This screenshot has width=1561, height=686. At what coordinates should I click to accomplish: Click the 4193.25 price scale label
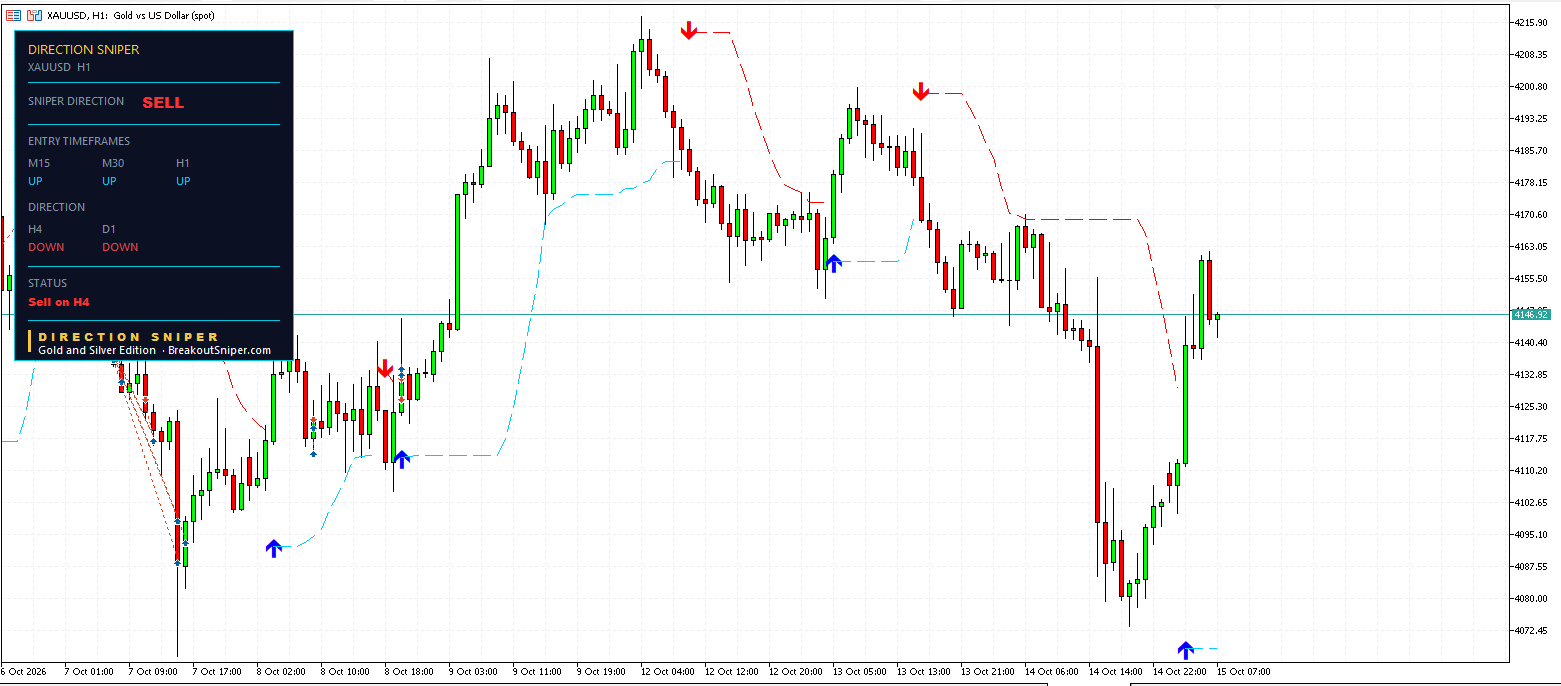coord(1531,118)
